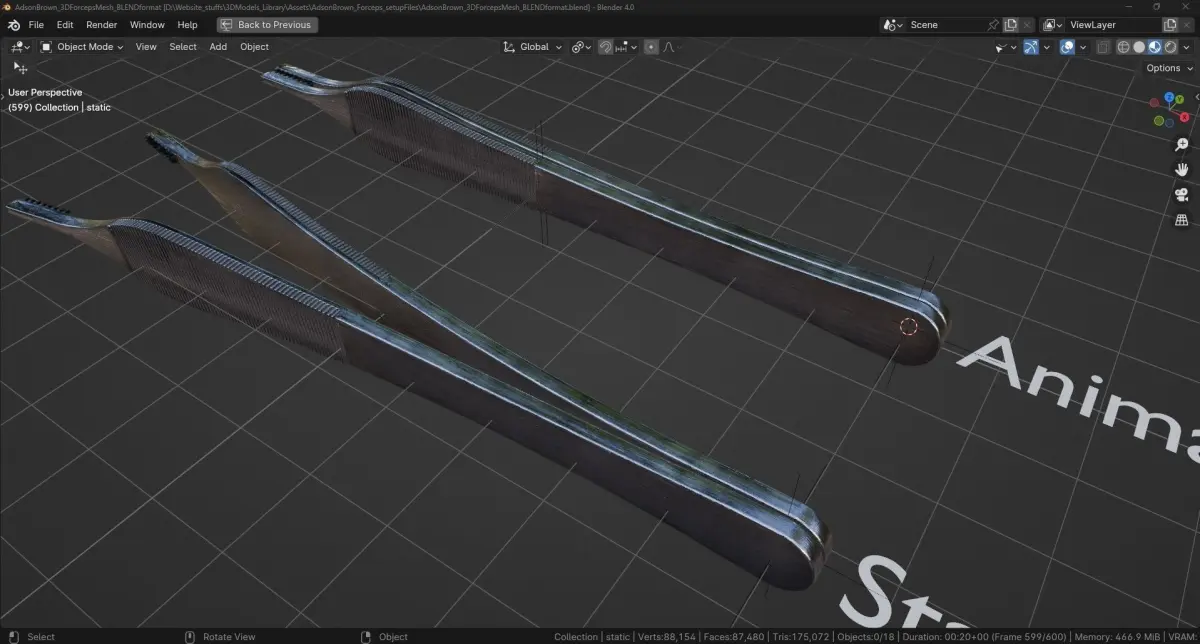Remove the ViewLayer
The image size is (1200, 644).
click(1187, 24)
